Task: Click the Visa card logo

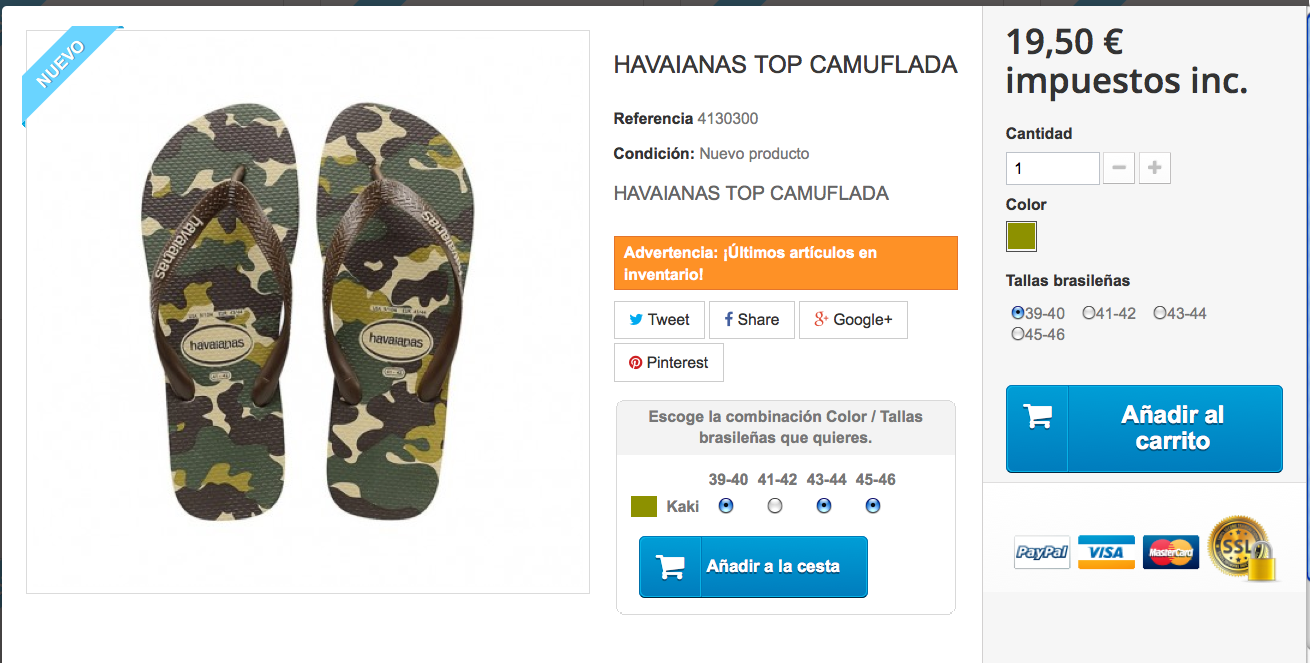Action: [1106, 552]
